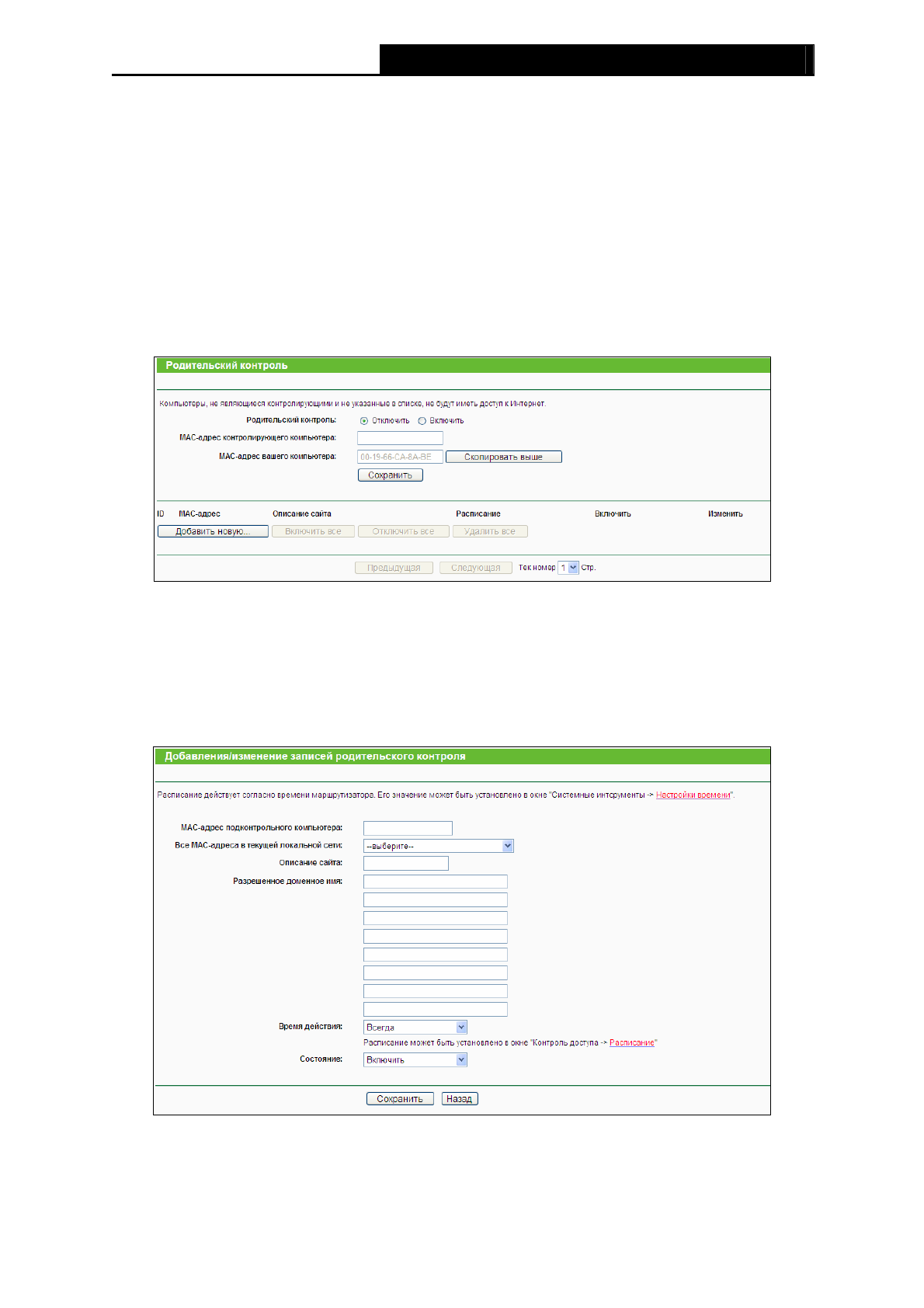924x1308 pixels.
Task: Select the Включить radio button
Action: pos(422,421)
